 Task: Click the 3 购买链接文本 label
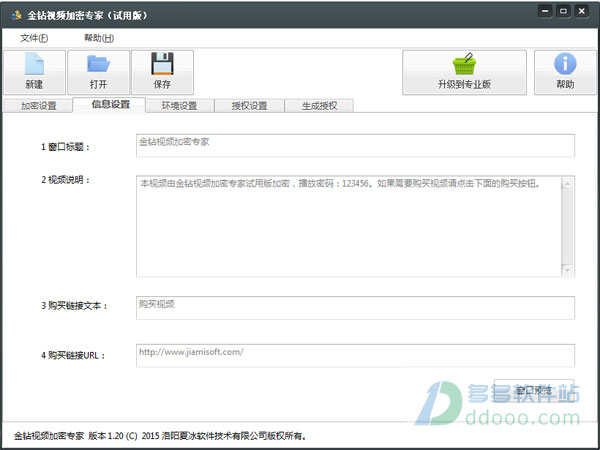pos(75,306)
